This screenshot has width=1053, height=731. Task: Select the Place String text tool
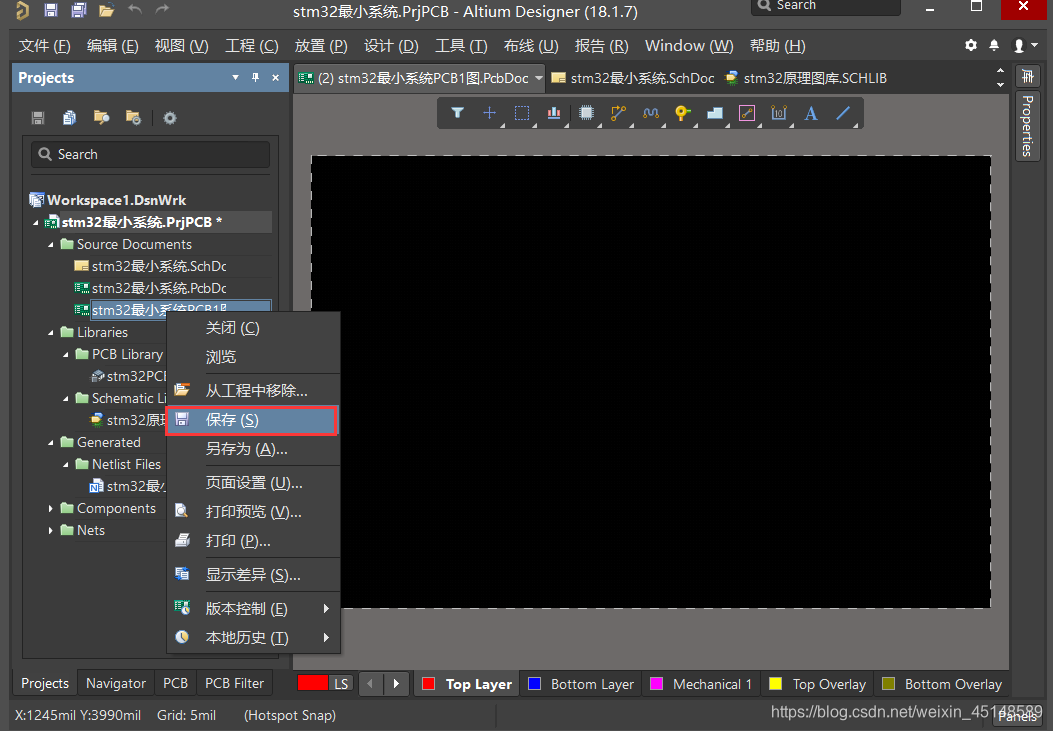click(x=811, y=114)
